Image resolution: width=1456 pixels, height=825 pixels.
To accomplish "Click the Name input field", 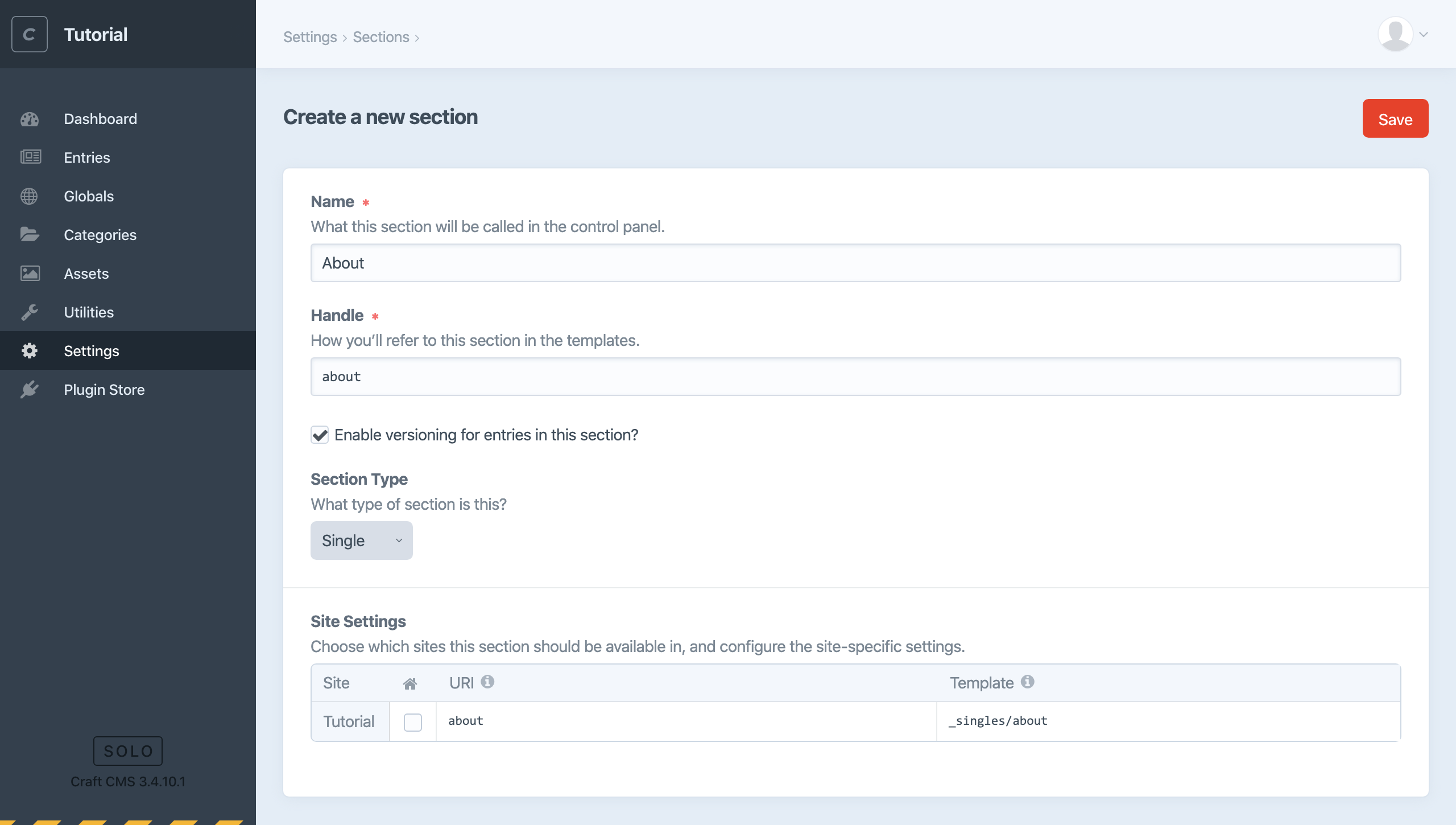I will (x=855, y=262).
